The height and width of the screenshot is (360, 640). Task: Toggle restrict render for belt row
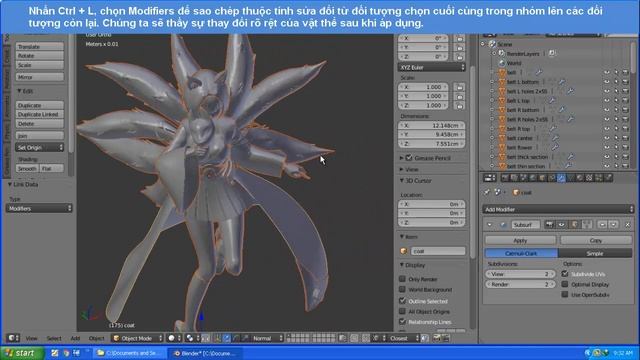click(625, 73)
